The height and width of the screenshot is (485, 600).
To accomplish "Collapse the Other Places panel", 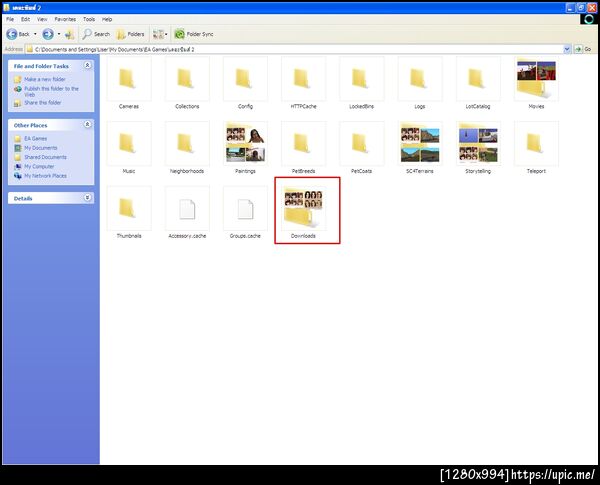I will click(x=87, y=124).
